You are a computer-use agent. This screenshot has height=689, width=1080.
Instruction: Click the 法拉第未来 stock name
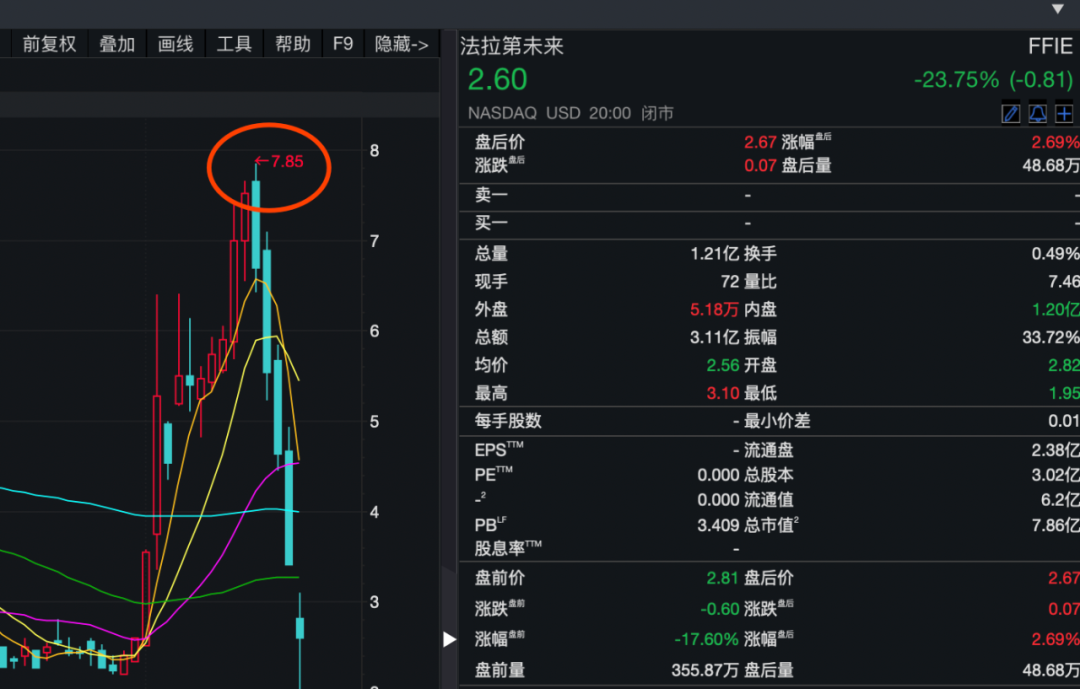[x=512, y=46]
